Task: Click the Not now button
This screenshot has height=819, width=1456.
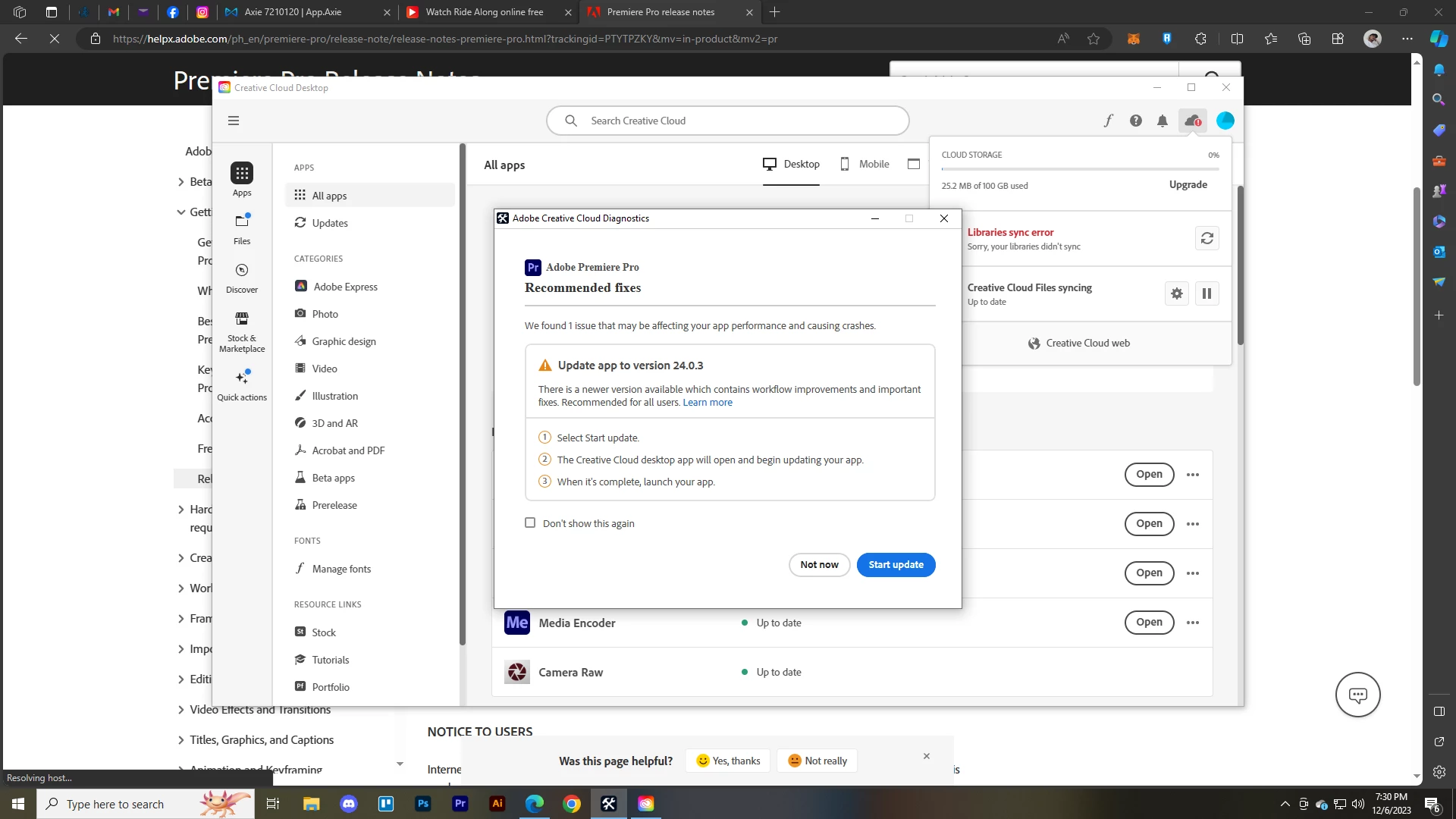Action: point(819,565)
